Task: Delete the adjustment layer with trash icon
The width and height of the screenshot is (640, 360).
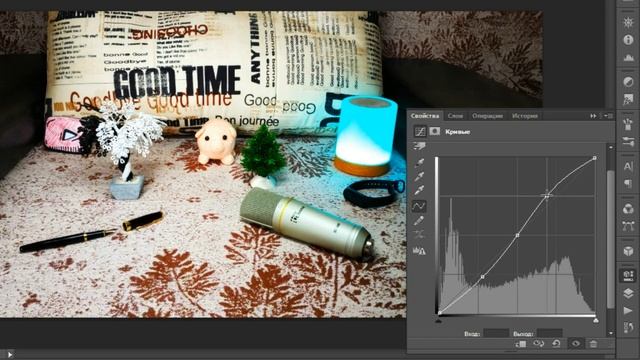Action: click(x=593, y=344)
